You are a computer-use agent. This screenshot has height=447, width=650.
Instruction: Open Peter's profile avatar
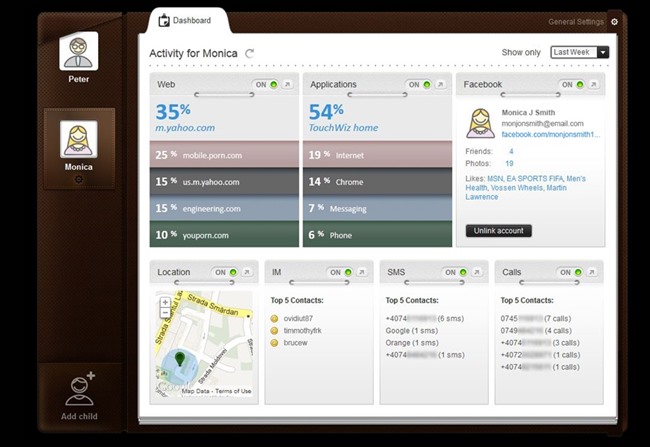79,51
